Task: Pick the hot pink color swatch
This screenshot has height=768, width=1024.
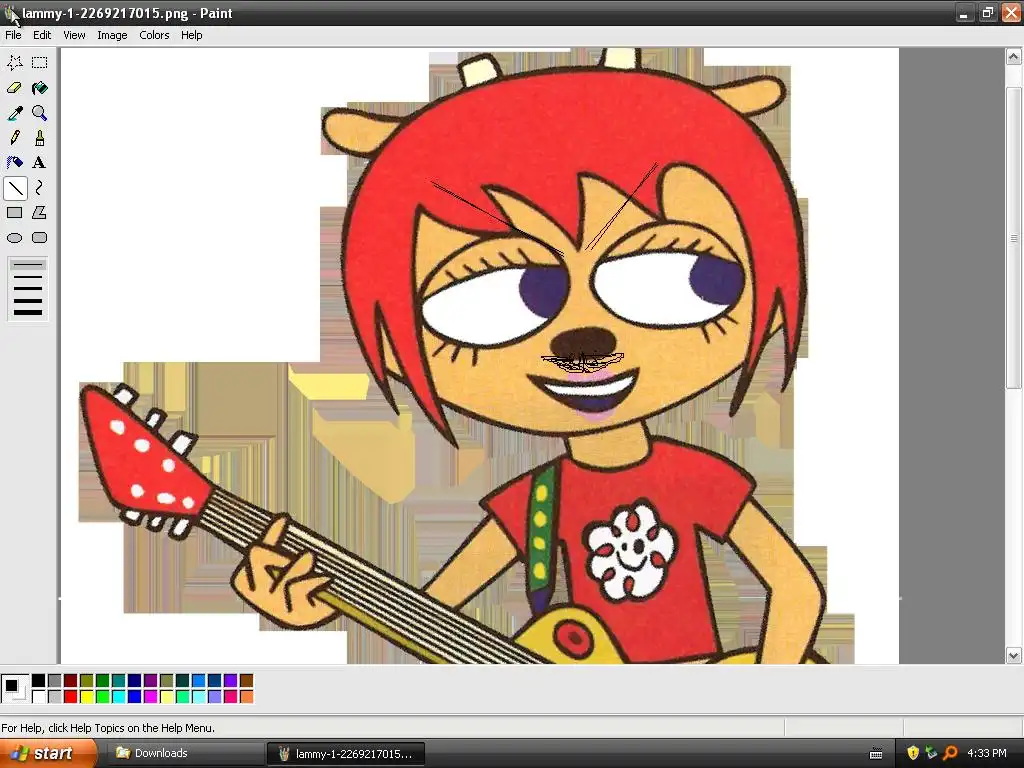Action: tap(231, 697)
